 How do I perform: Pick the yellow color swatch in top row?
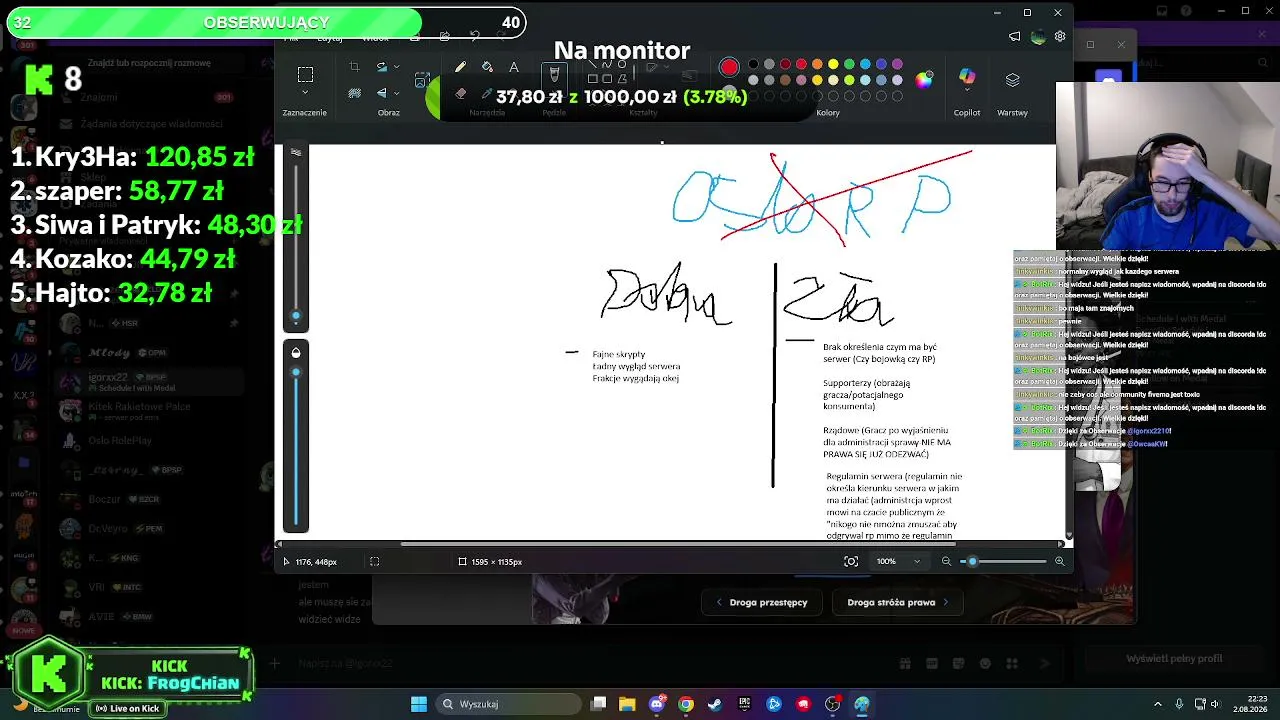(833, 65)
